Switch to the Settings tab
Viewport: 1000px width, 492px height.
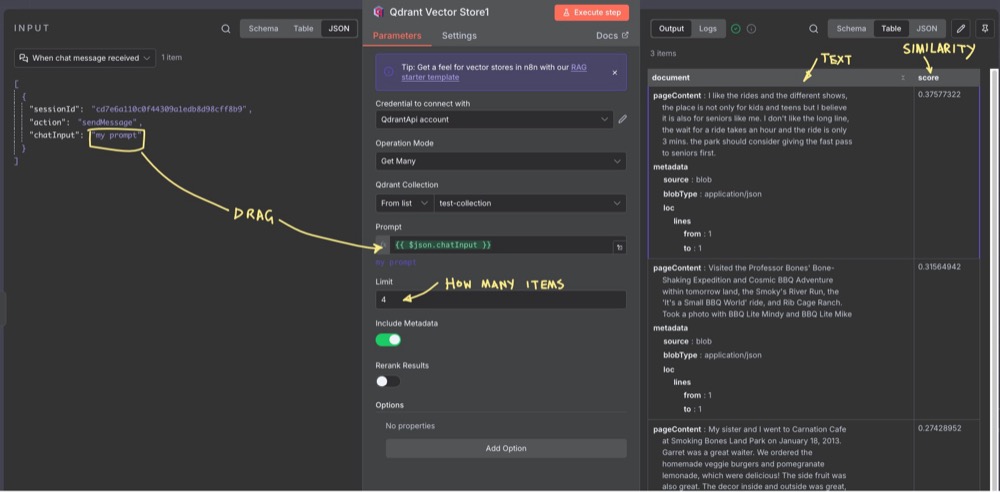pyautogui.click(x=459, y=36)
